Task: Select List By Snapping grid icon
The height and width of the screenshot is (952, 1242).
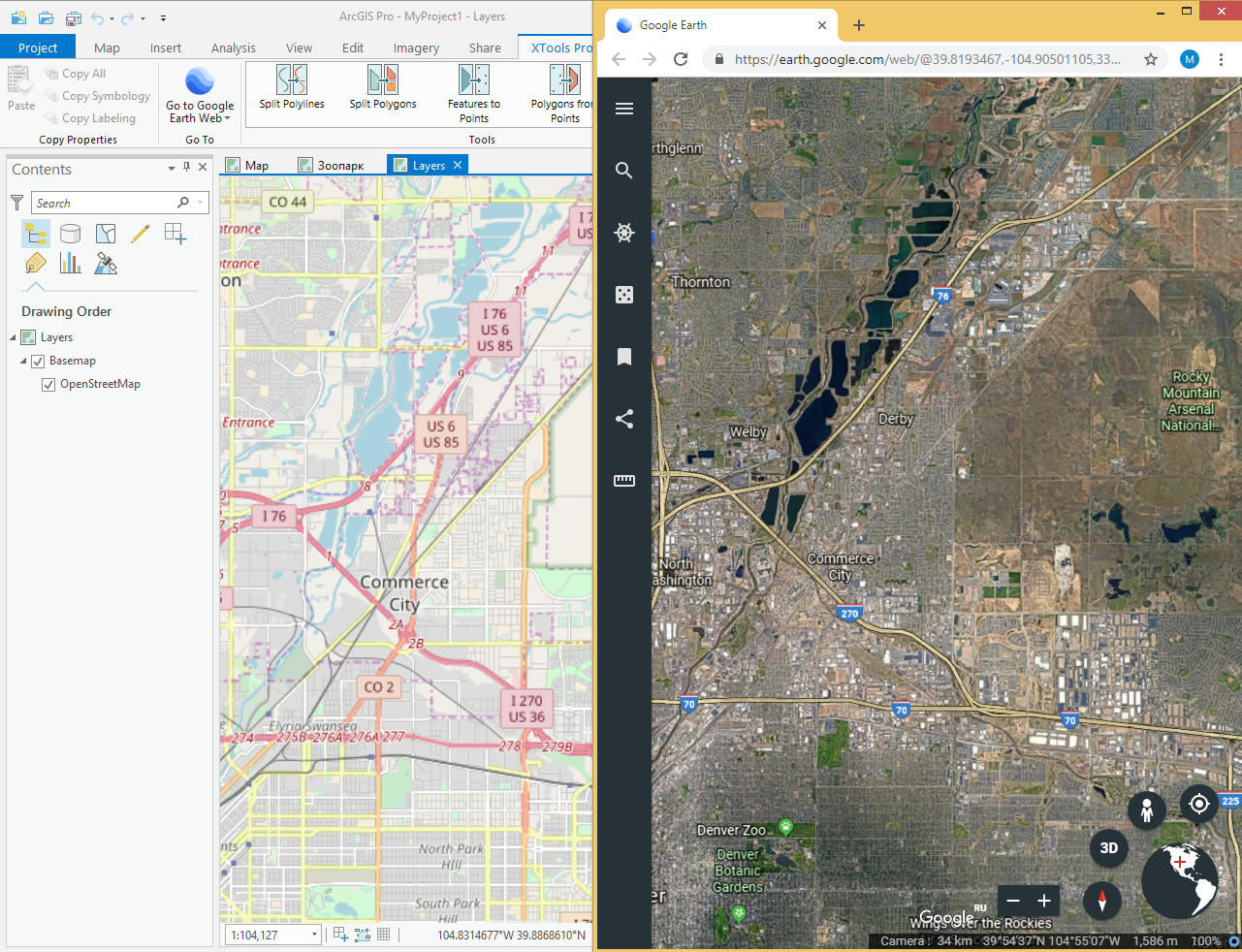Action: (x=175, y=234)
